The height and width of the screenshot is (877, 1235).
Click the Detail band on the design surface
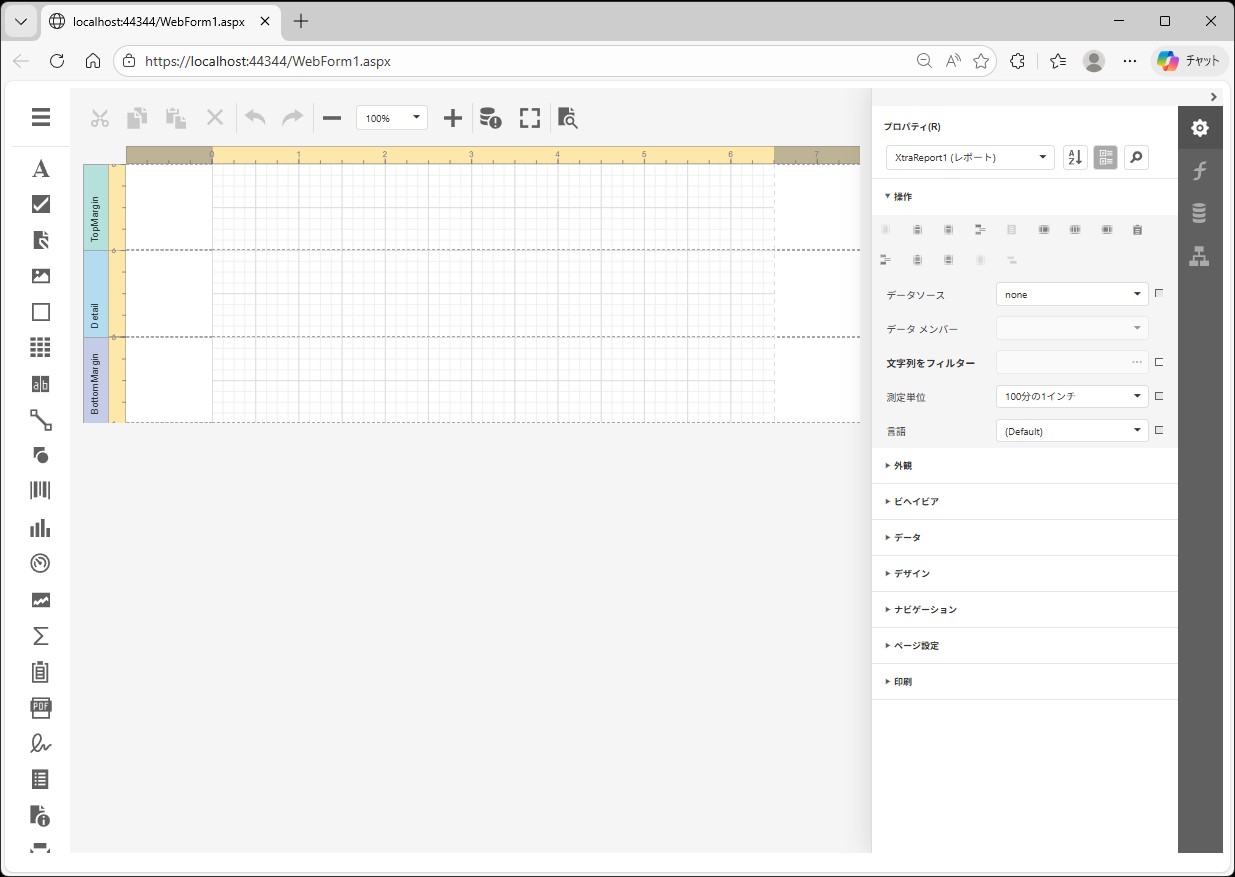point(96,294)
